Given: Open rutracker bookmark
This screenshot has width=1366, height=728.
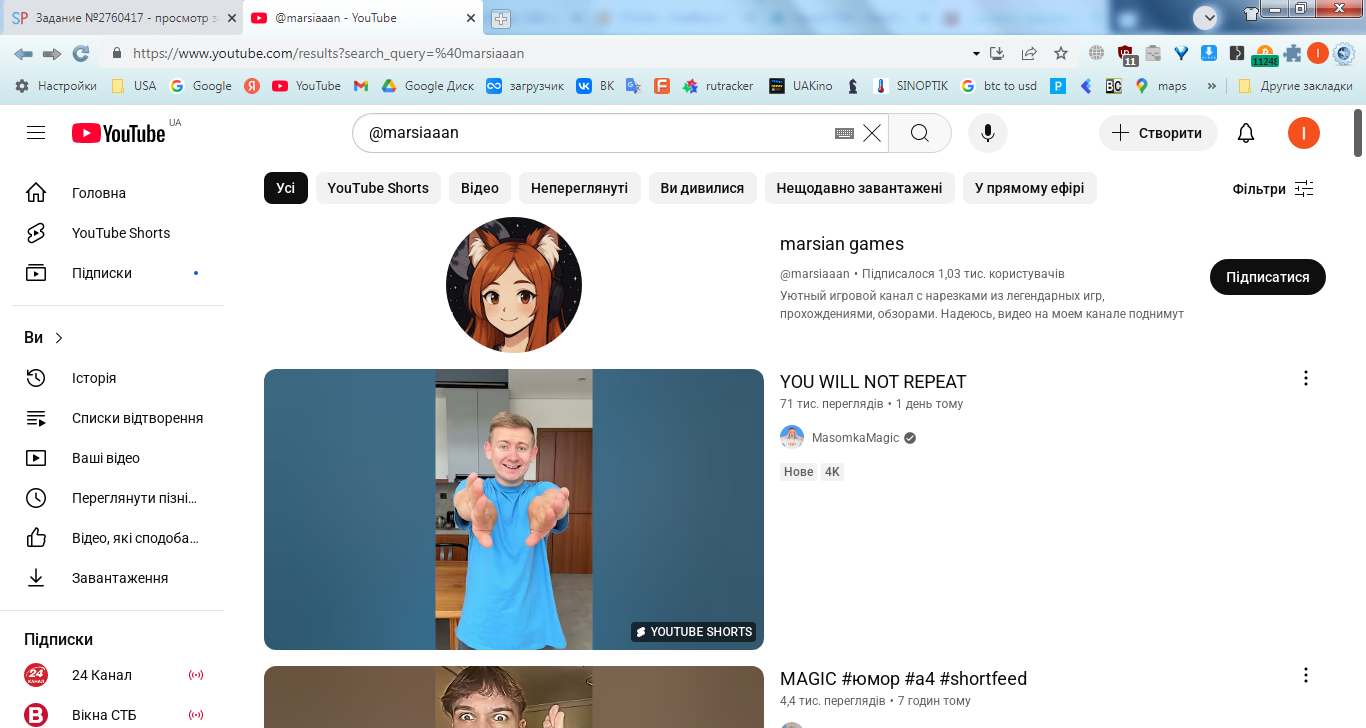Looking at the screenshot, I should (x=718, y=86).
